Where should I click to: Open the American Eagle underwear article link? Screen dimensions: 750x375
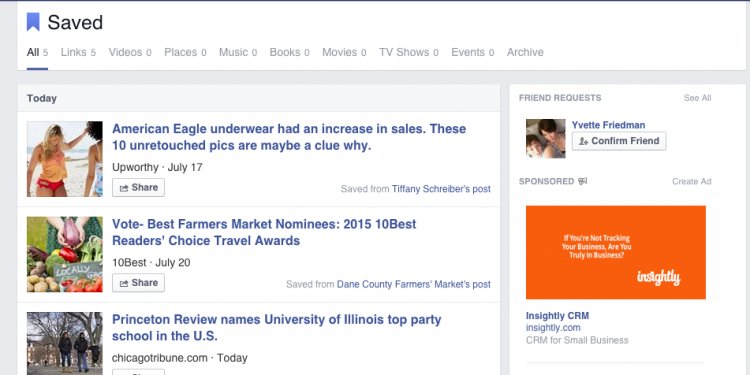[289, 137]
